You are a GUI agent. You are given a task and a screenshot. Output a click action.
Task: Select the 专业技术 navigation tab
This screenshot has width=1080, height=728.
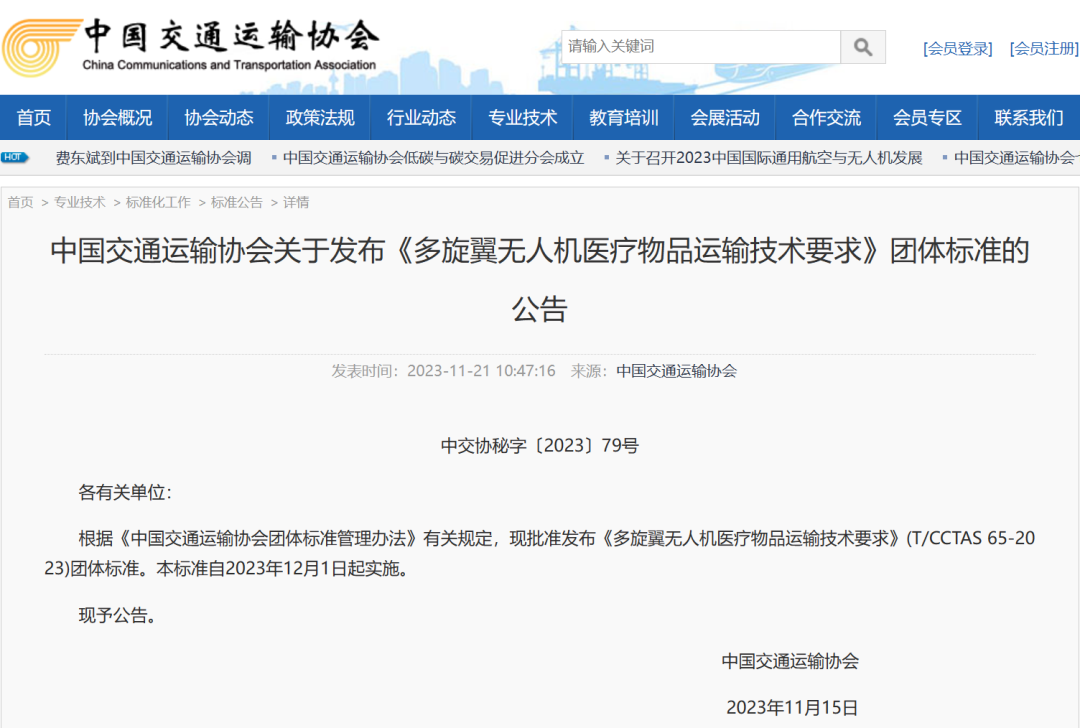522,117
